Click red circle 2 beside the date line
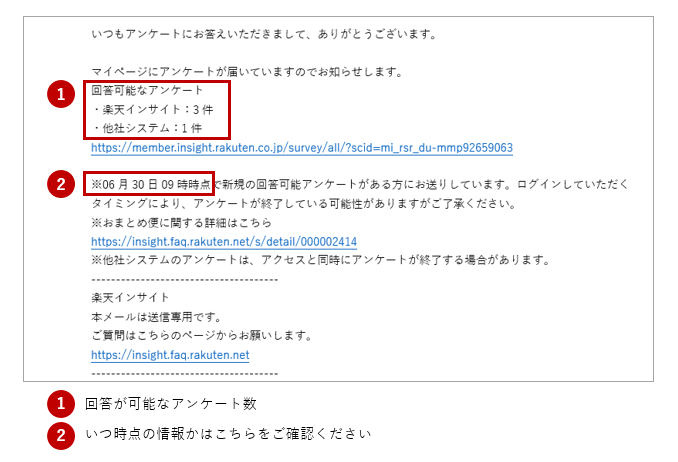This screenshot has height=462, width=678. point(61,184)
